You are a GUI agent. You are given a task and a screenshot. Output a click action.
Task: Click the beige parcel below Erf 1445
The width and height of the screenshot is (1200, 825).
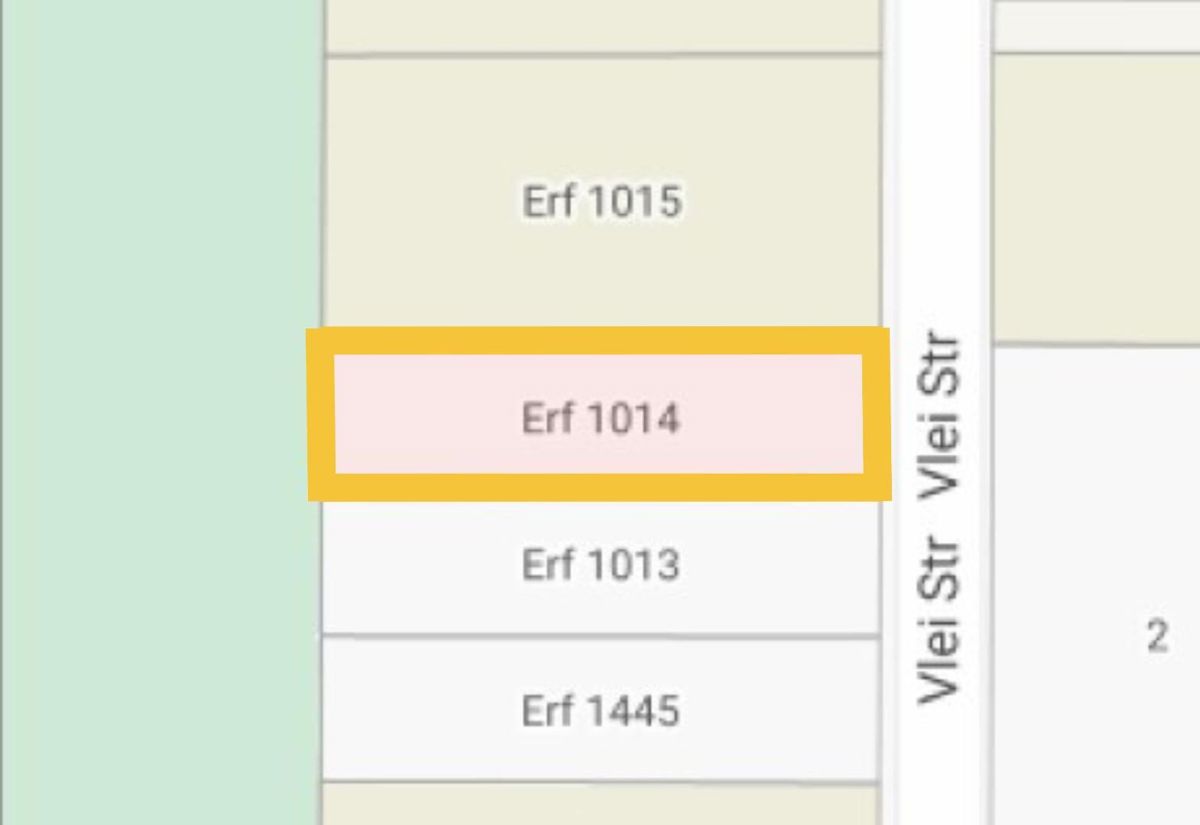click(602, 805)
